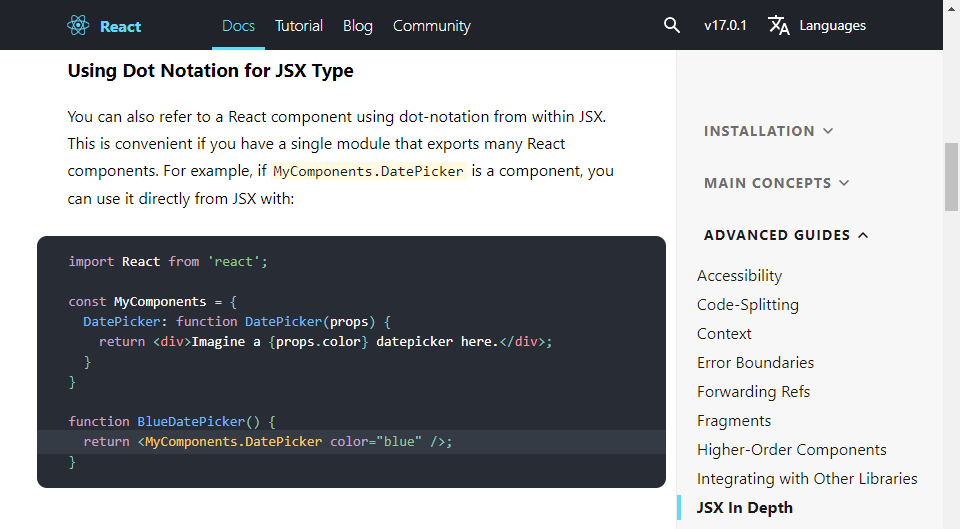960x529 pixels.
Task: Go to the Blog tab
Action: pos(358,26)
